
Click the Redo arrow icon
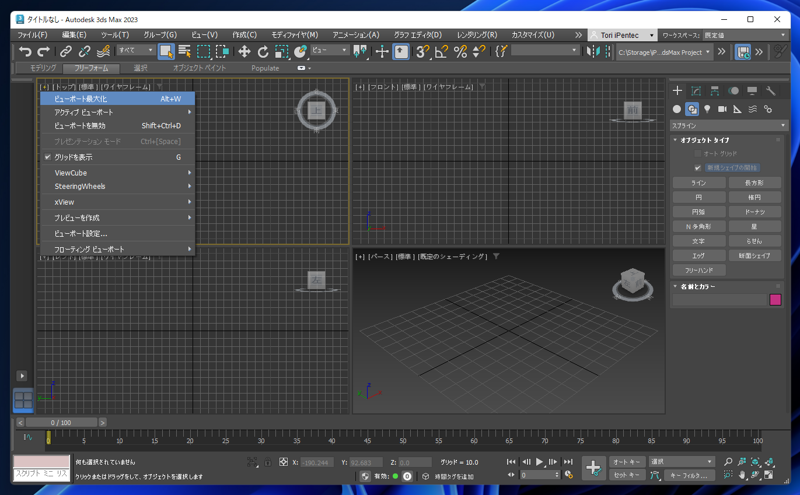(44, 52)
